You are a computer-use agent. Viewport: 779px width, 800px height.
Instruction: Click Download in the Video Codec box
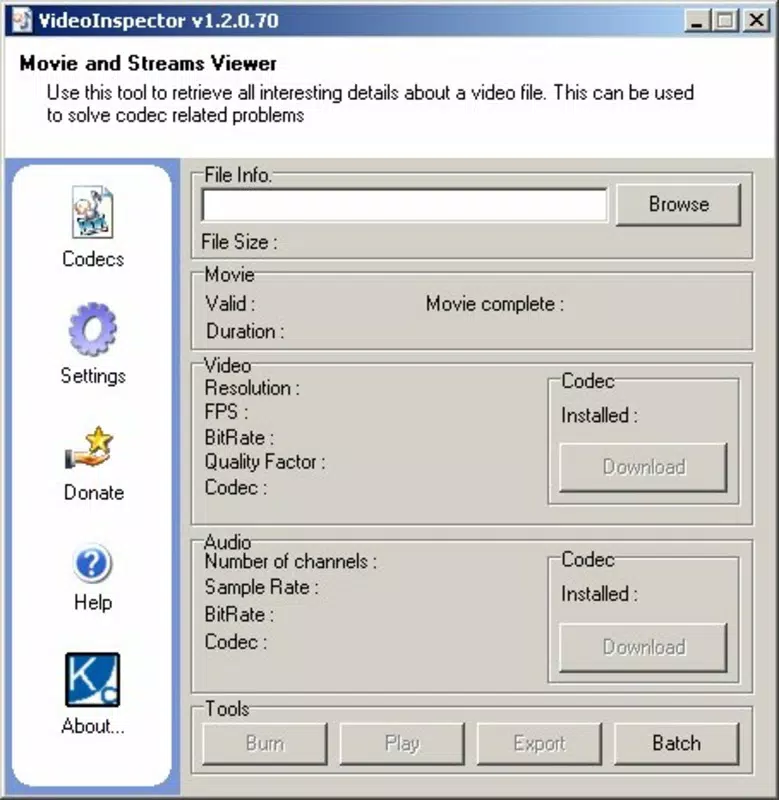click(x=643, y=467)
